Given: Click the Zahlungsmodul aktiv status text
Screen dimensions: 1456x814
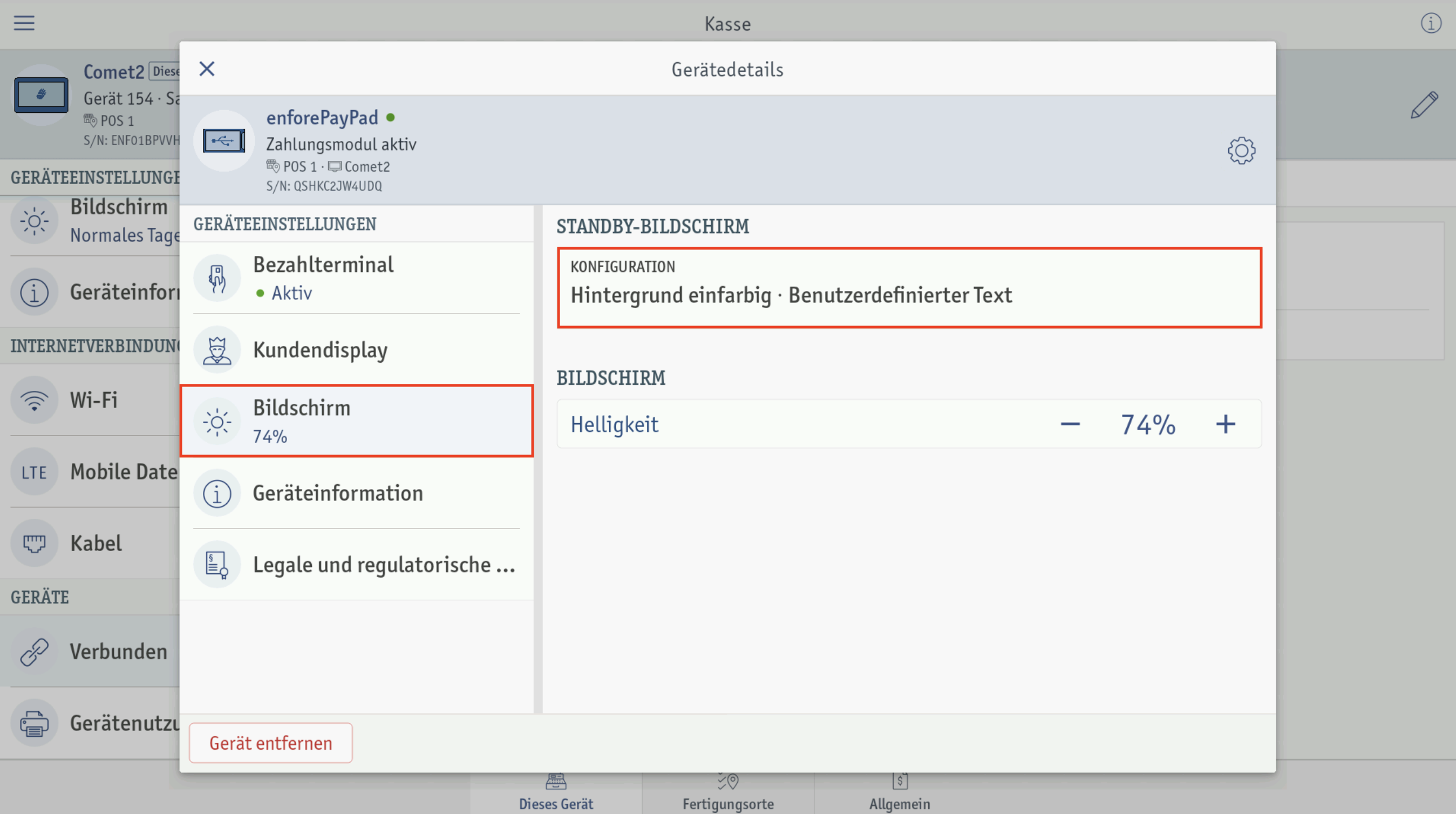Looking at the screenshot, I should pyautogui.click(x=342, y=144).
